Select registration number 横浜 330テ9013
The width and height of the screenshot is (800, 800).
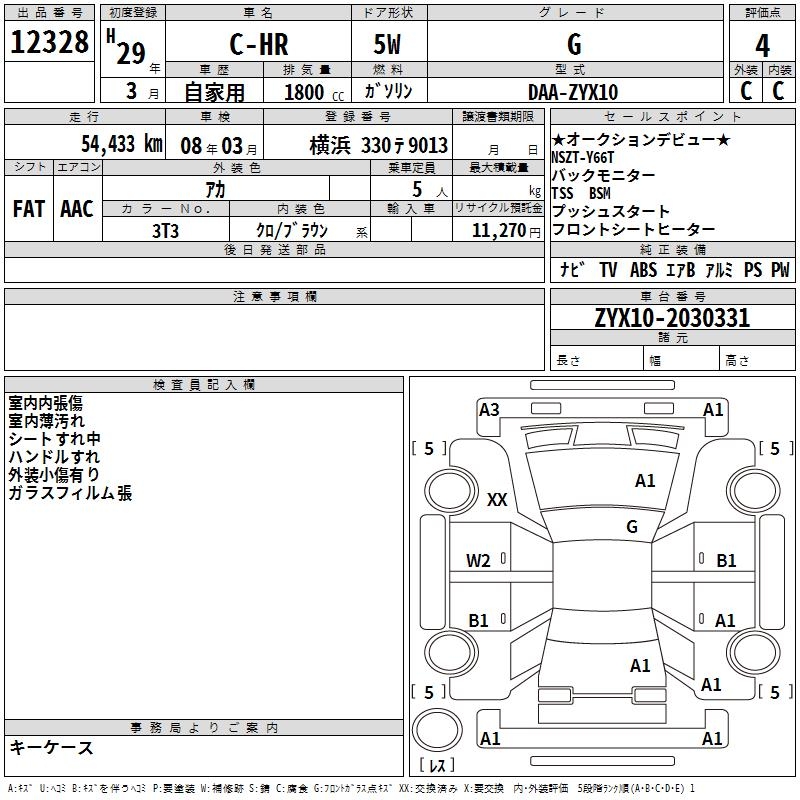(379, 145)
